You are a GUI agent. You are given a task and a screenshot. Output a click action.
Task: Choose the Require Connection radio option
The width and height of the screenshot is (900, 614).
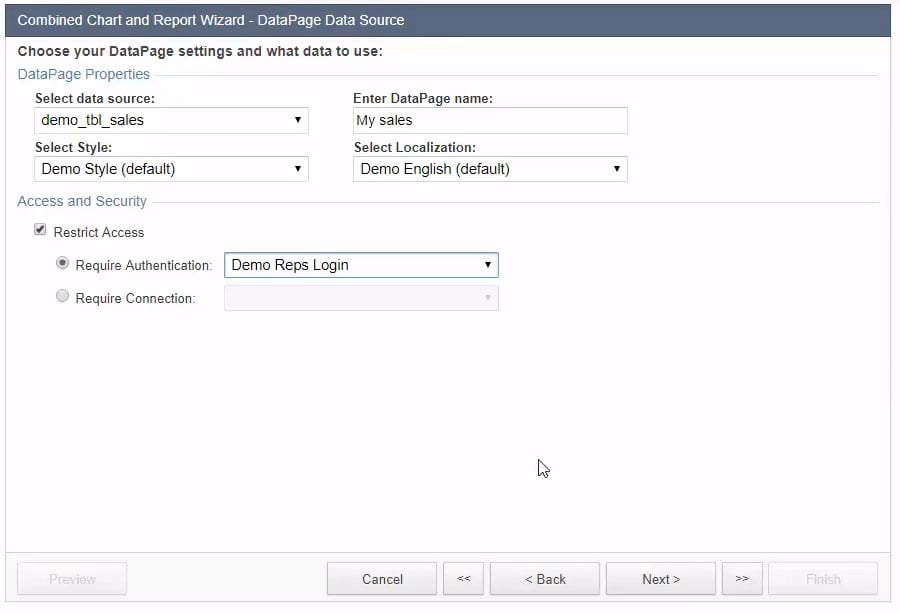pos(63,297)
